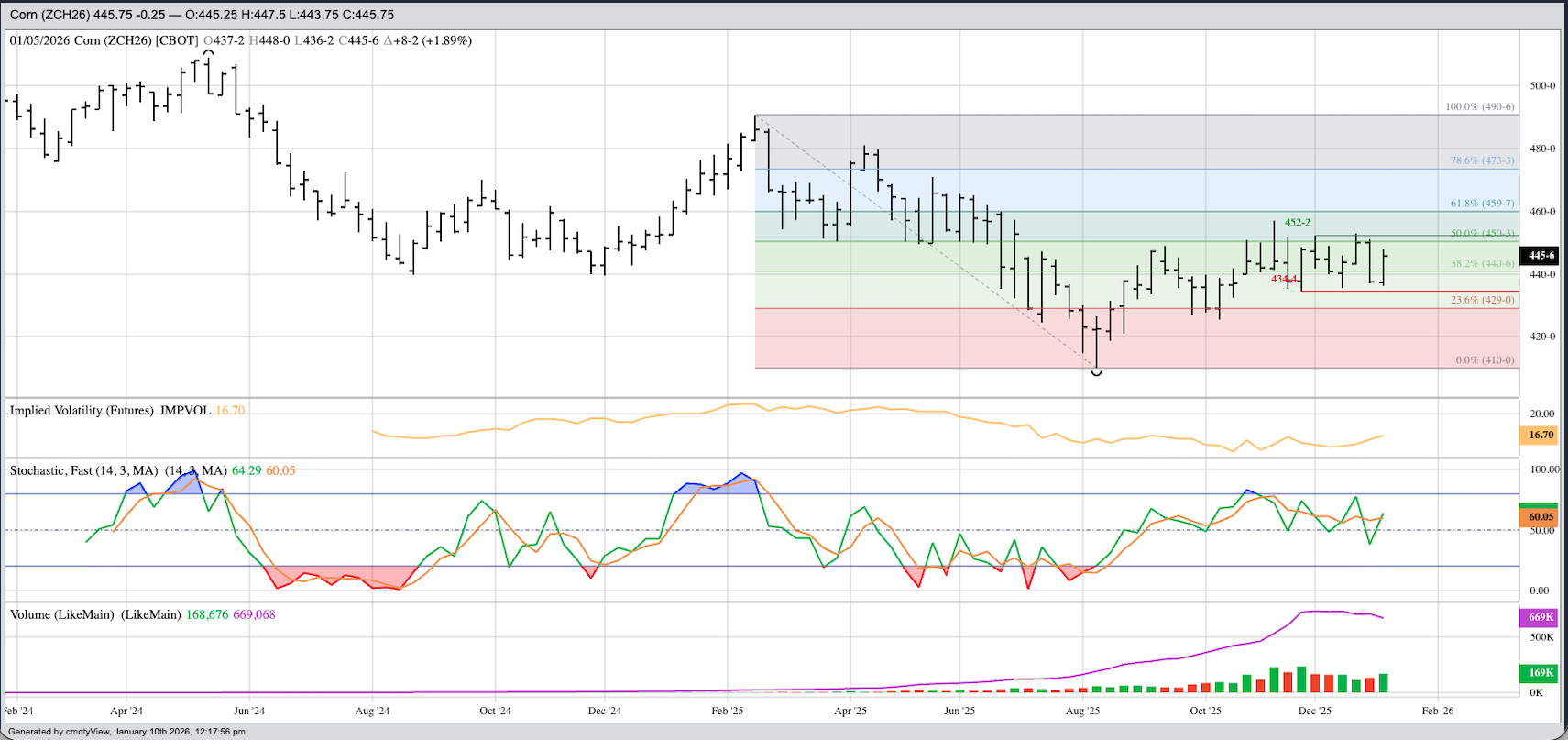Click the orange 16.70 implied volatility tag

coord(1541,436)
